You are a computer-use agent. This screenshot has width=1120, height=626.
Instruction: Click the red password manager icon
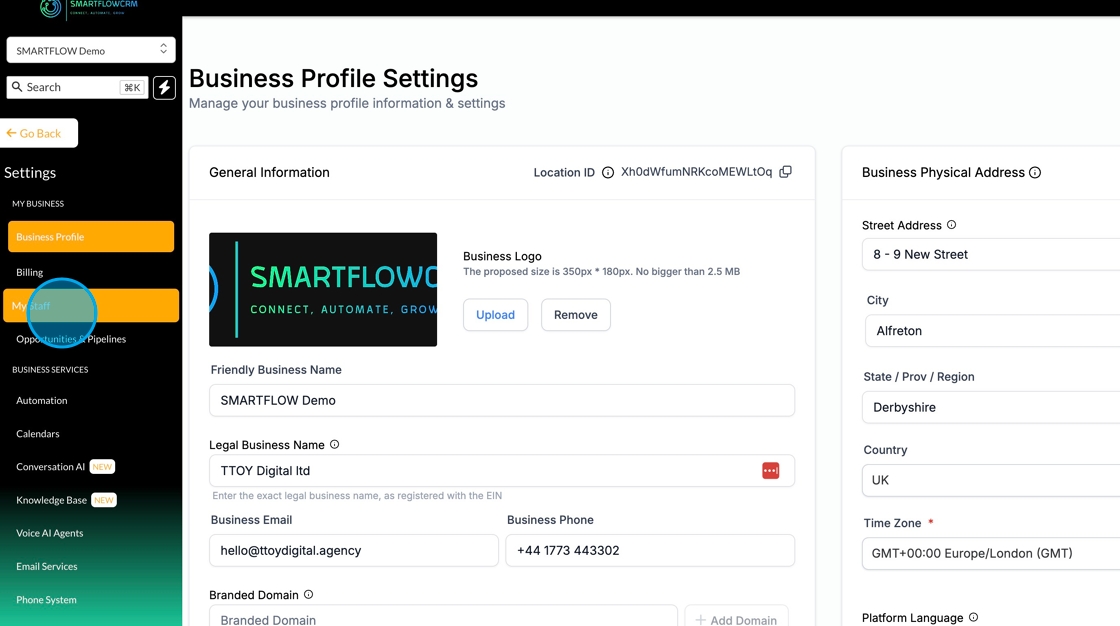coord(770,471)
